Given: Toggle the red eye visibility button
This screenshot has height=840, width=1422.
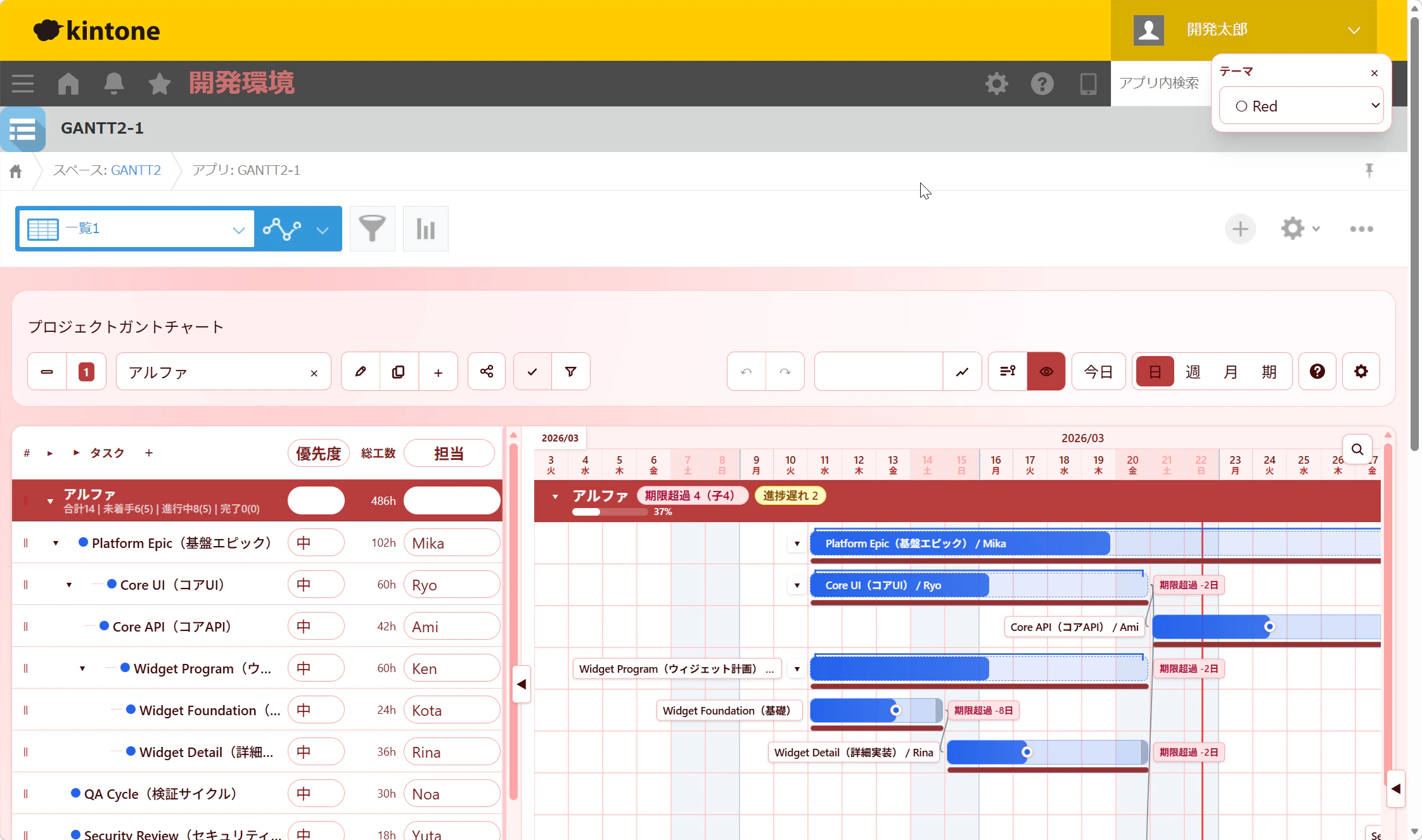Looking at the screenshot, I should 1046,372.
